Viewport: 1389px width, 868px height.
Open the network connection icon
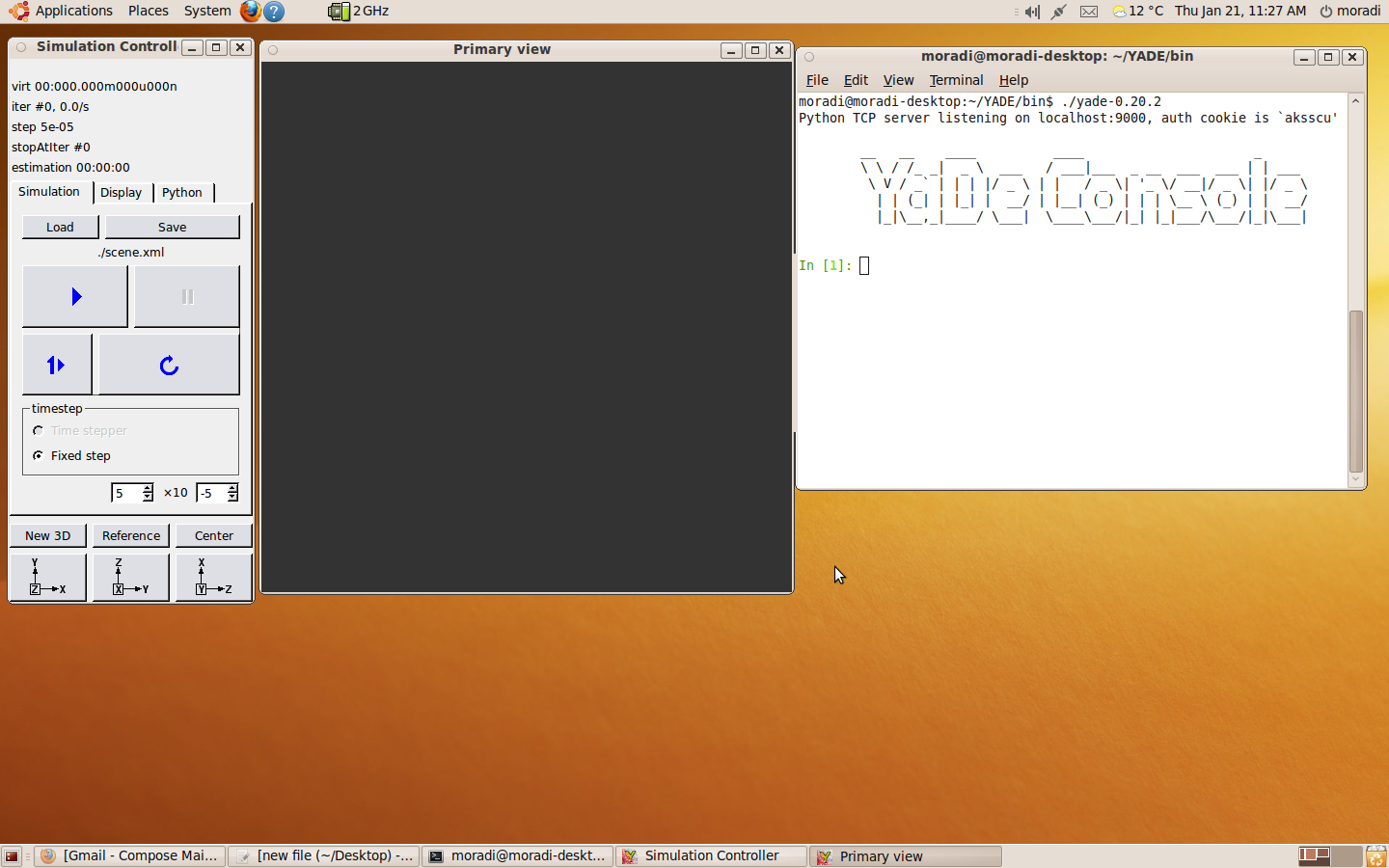click(x=1059, y=12)
